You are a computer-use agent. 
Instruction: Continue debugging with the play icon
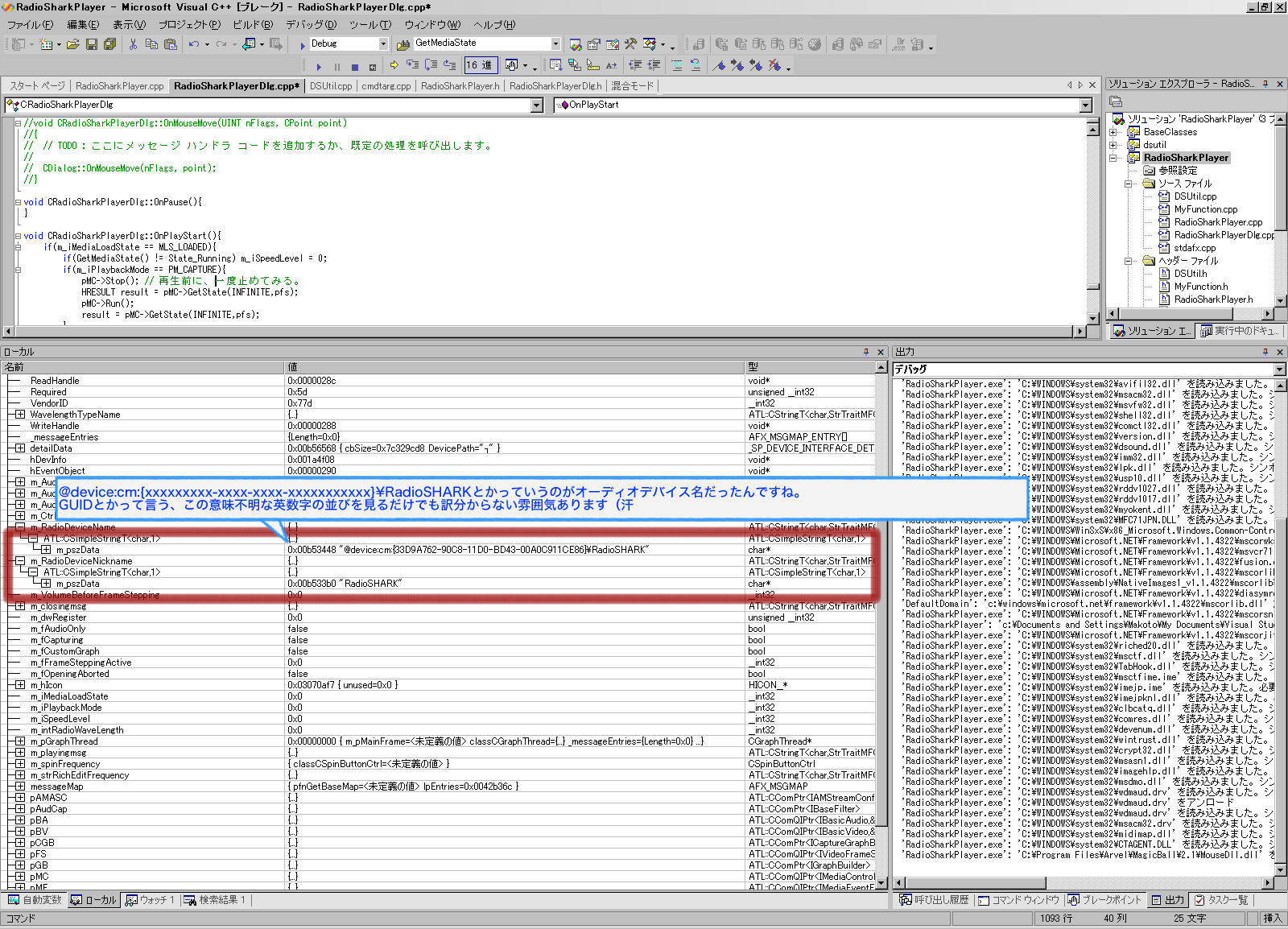(x=319, y=67)
